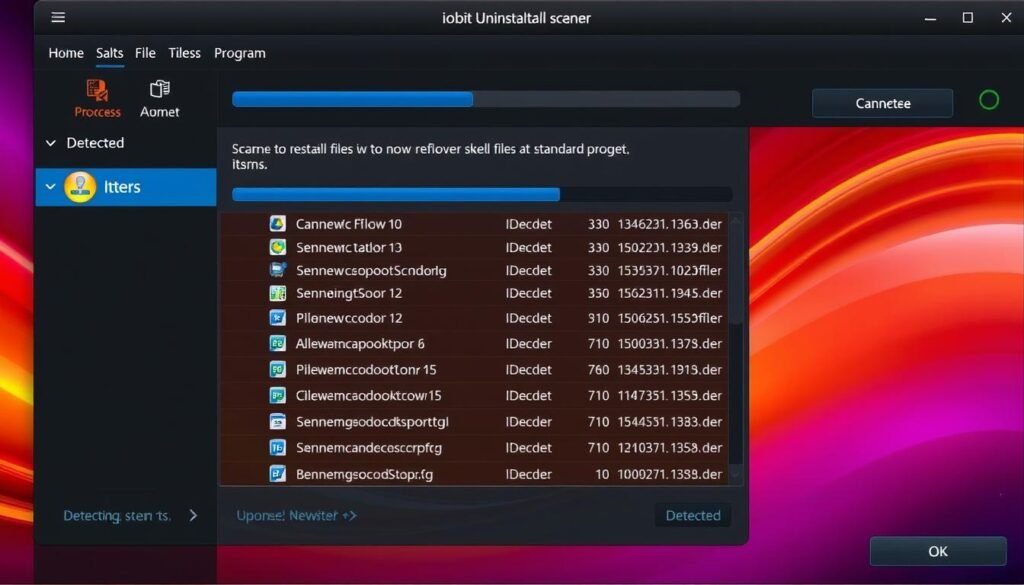Click the top scan progress bar
Screen dimensions: 1024x585
(x=486, y=99)
